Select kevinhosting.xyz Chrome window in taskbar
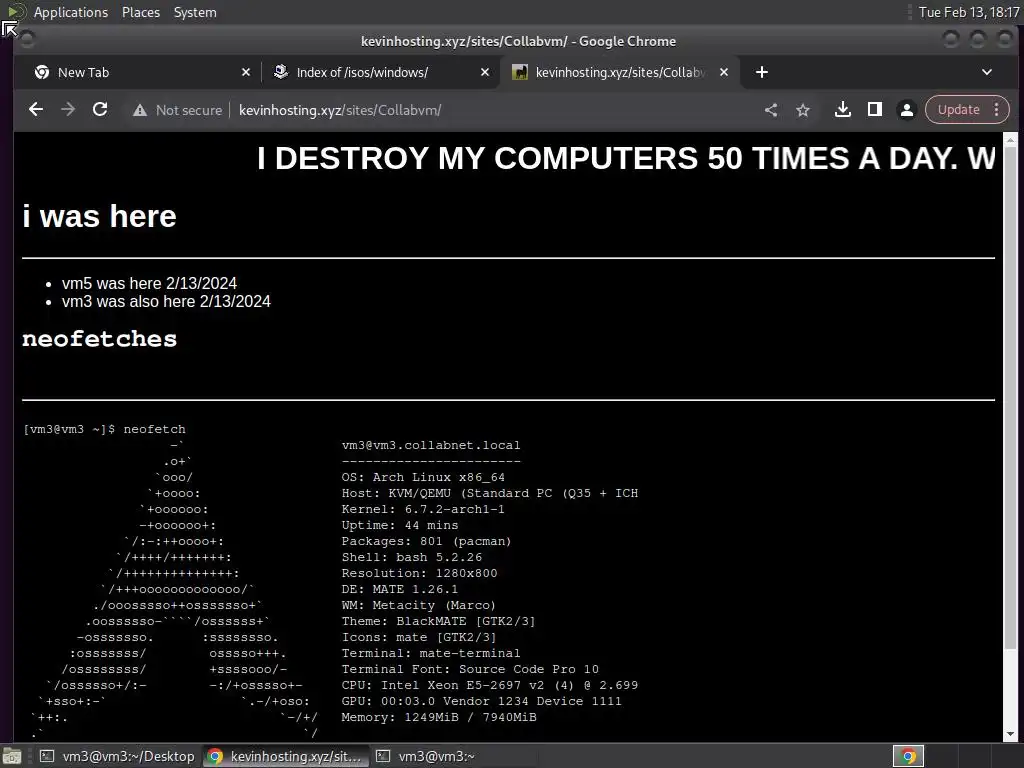The height and width of the screenshot is (768, 1024). click(285, 756)
